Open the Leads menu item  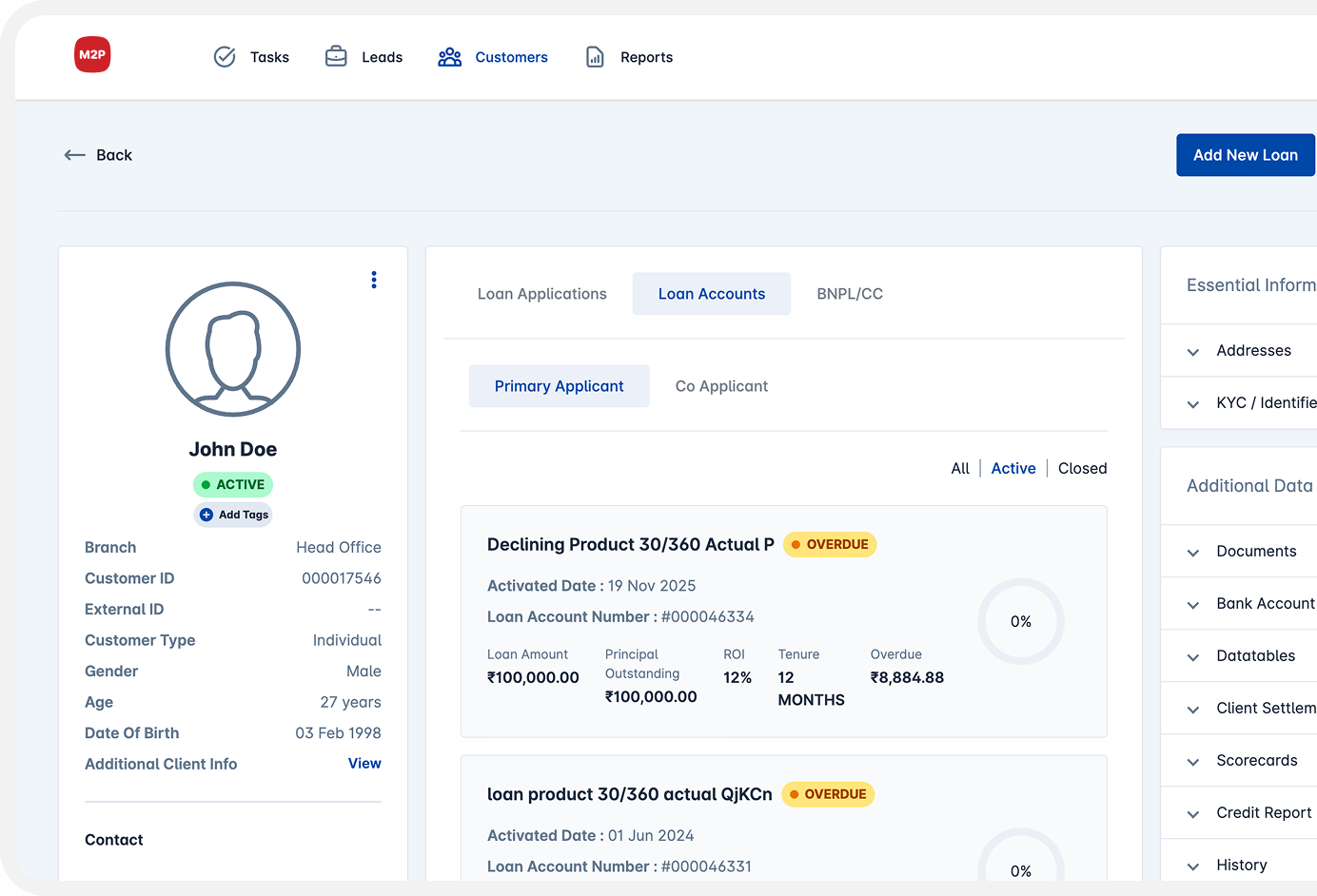coord(364,57)
